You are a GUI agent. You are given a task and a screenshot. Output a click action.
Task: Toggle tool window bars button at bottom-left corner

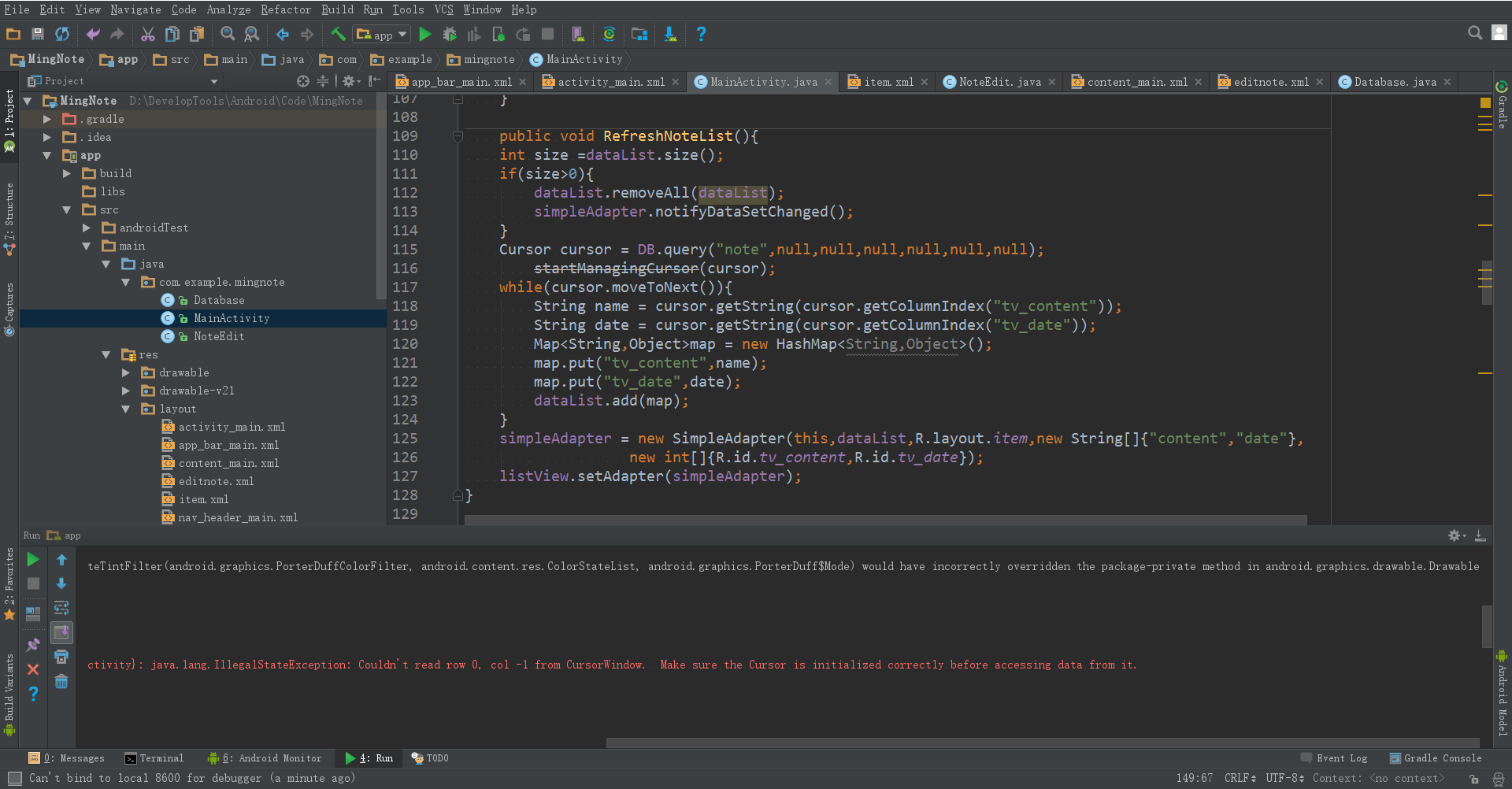[x=14, y=778]
